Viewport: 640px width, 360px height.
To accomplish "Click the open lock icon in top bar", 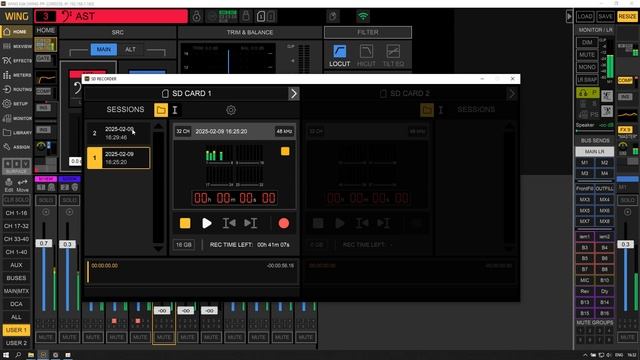I will coord(197,16).
